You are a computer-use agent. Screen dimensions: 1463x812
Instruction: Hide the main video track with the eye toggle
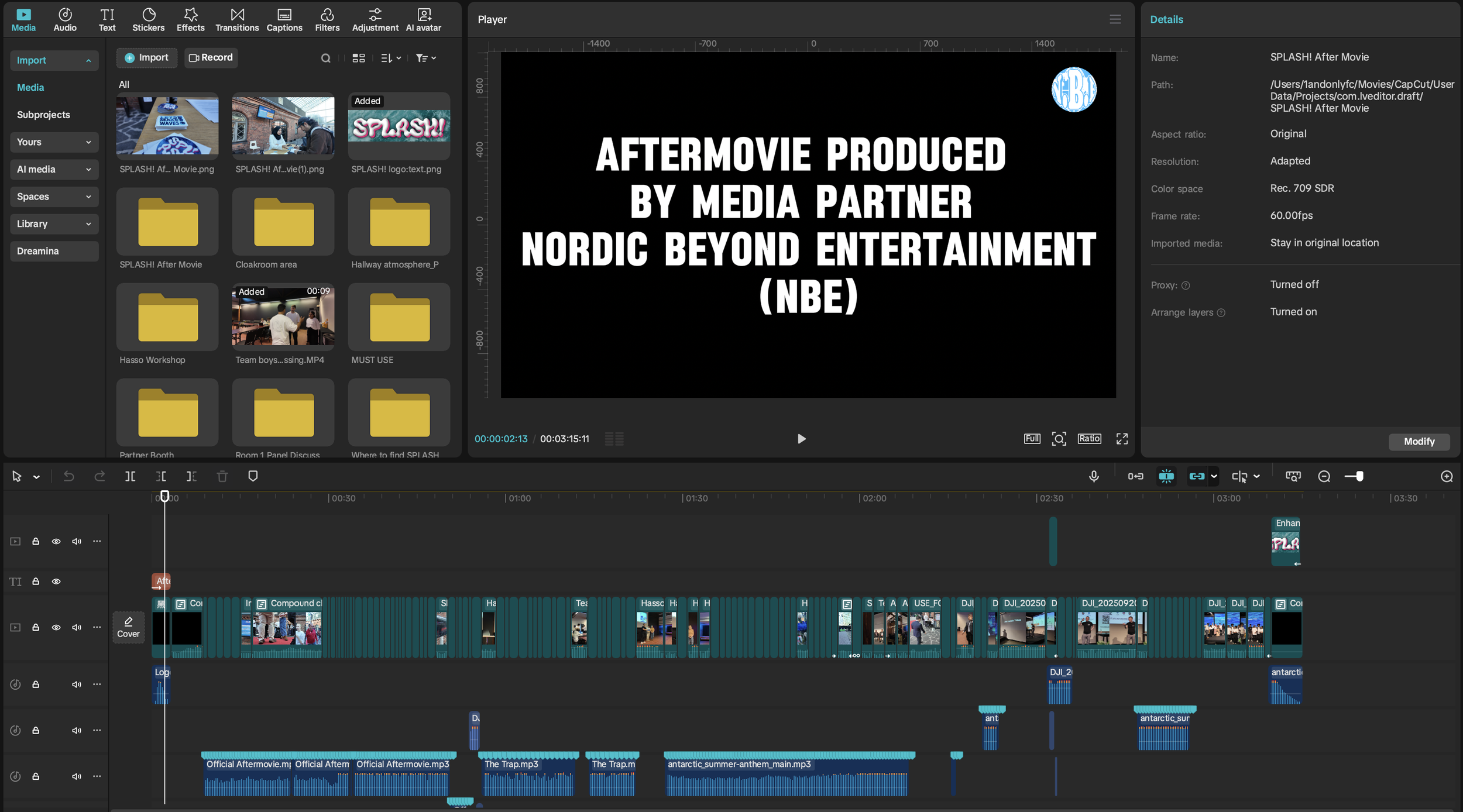pos(56,627)
